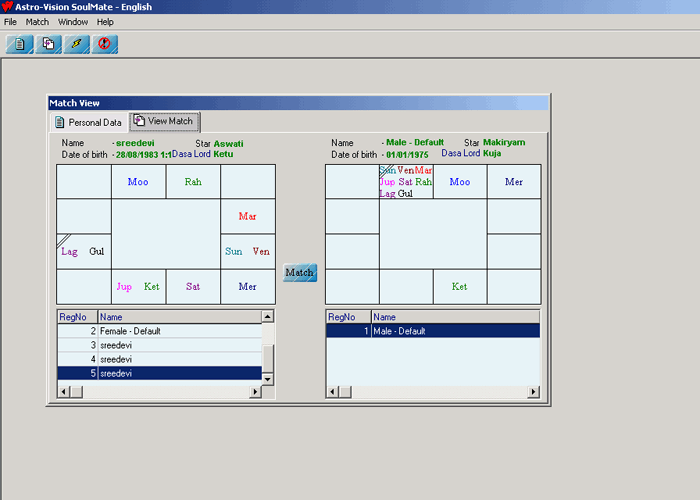
Task: Click up arrow of left list scrollbar
Action: 267,317
